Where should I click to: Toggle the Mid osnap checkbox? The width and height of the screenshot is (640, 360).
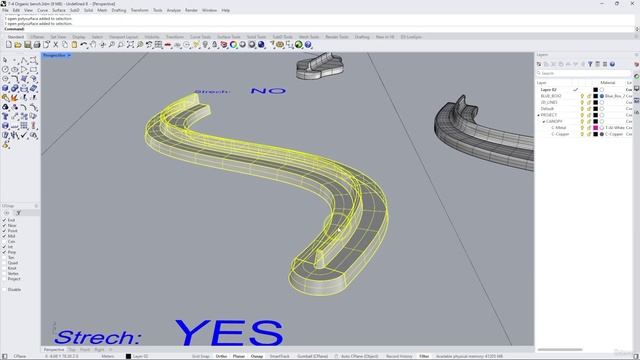pyautogui.click(x=4, y=236)
